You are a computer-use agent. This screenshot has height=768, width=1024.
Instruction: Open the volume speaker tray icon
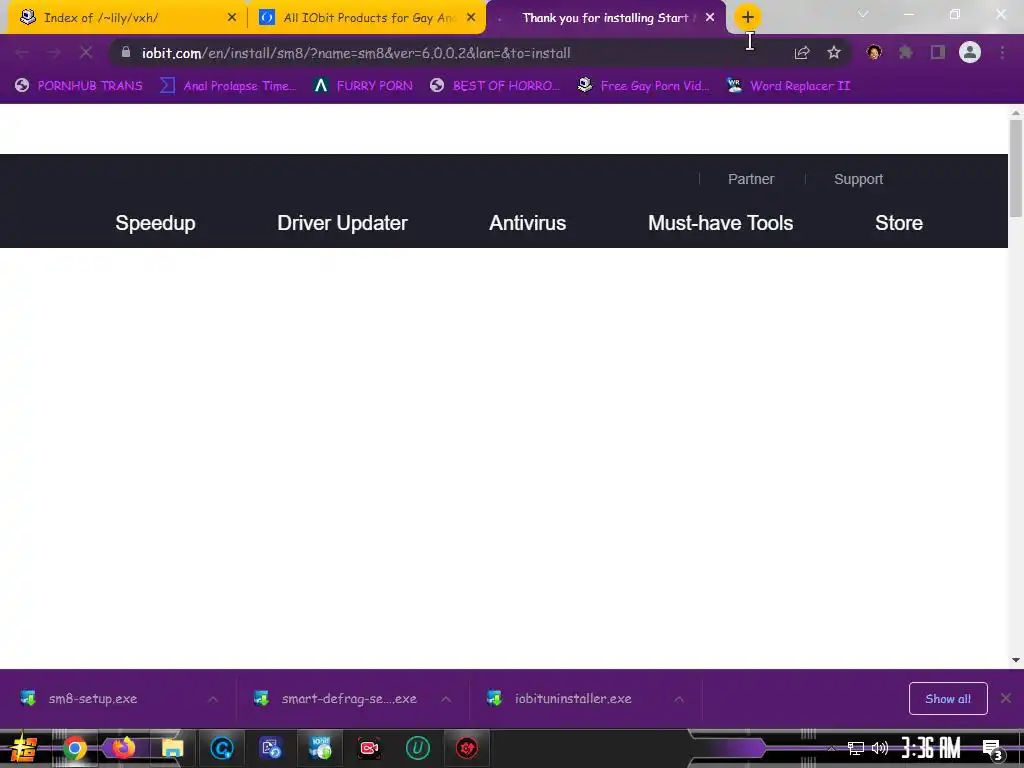[x=880, y=748]
